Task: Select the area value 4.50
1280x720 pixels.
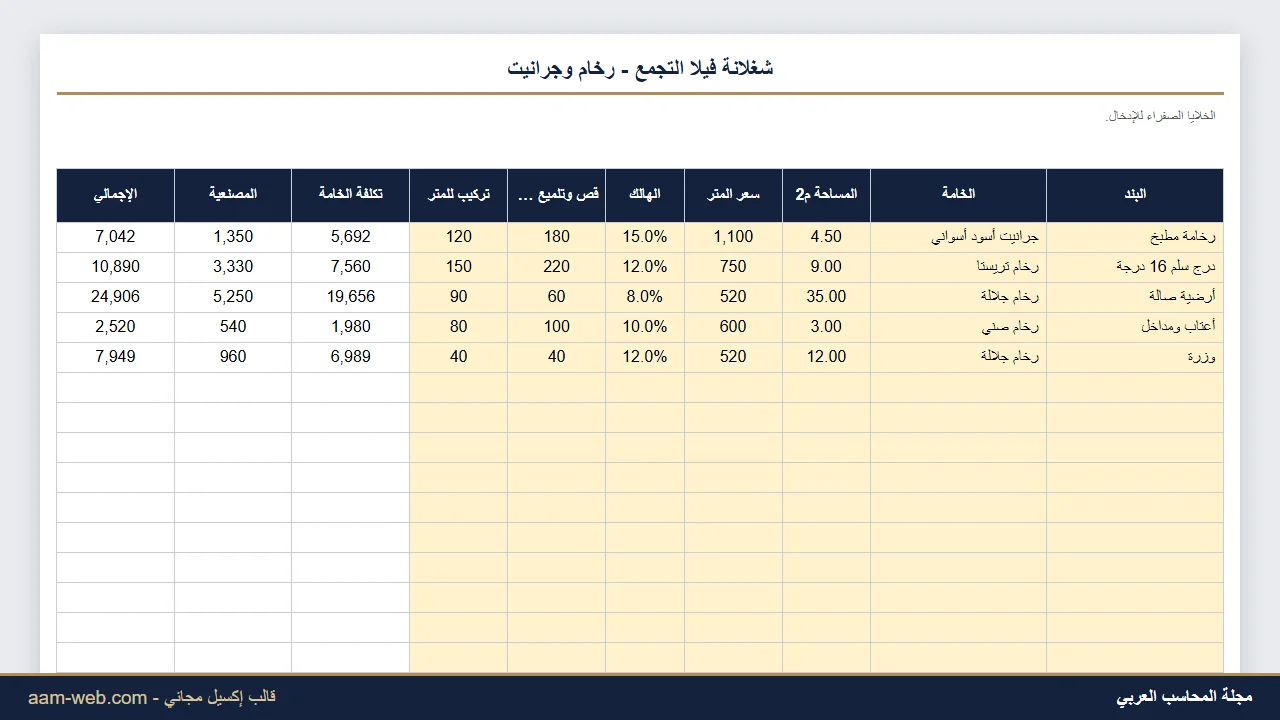Action: coord(826,237)
